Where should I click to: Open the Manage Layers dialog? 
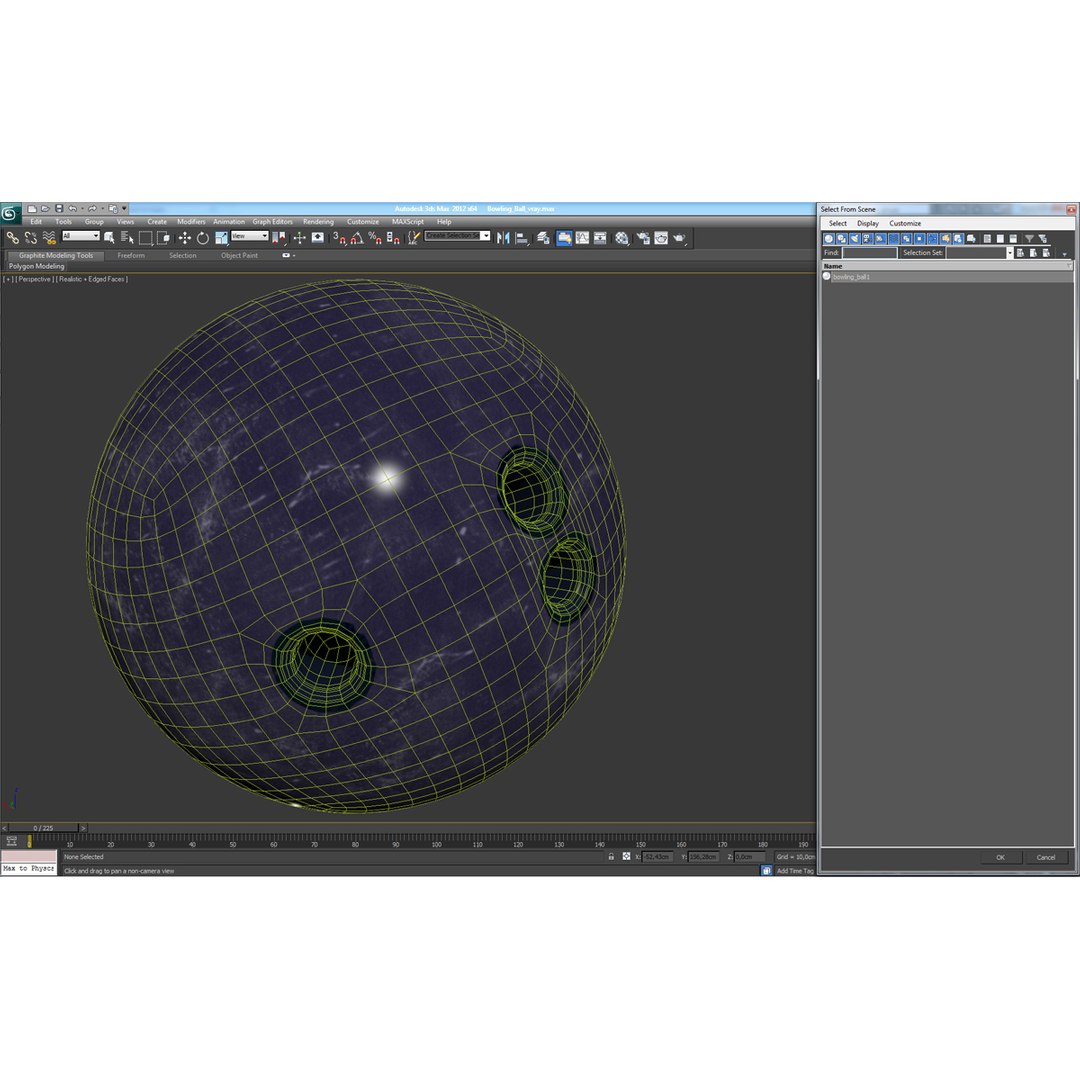point(543,238)
